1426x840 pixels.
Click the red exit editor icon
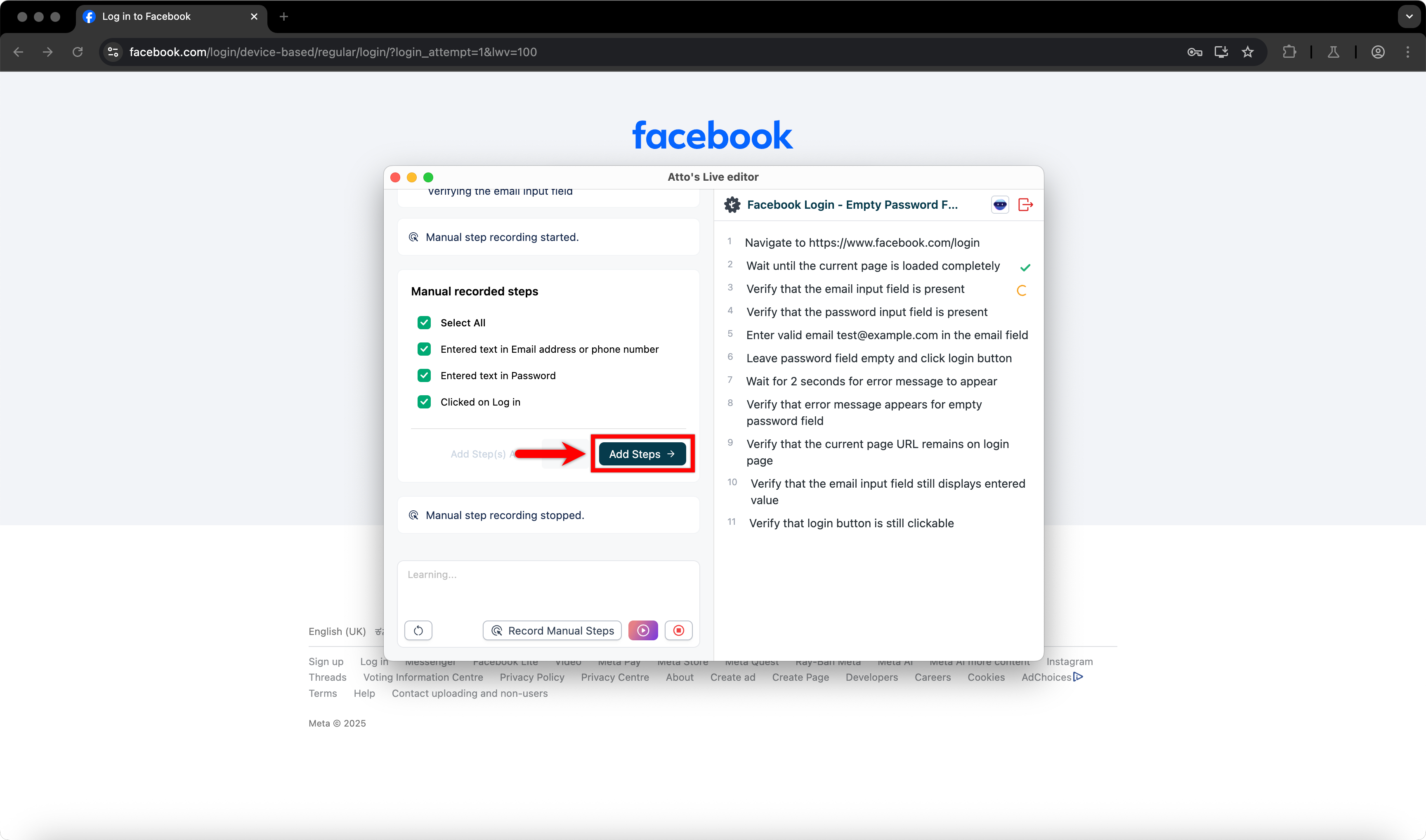[x=1025, y=205]
